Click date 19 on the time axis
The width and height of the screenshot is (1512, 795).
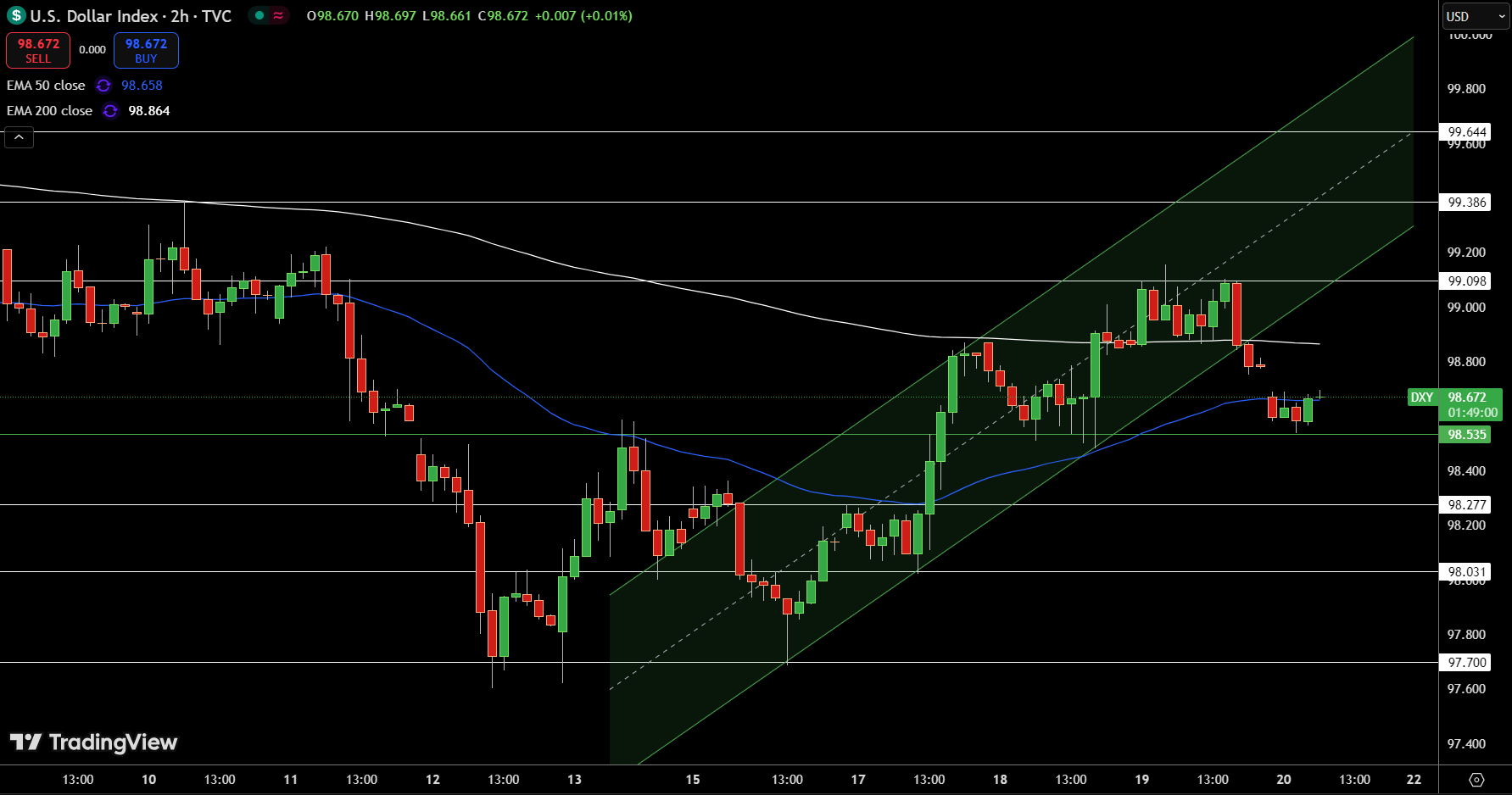1142,780
